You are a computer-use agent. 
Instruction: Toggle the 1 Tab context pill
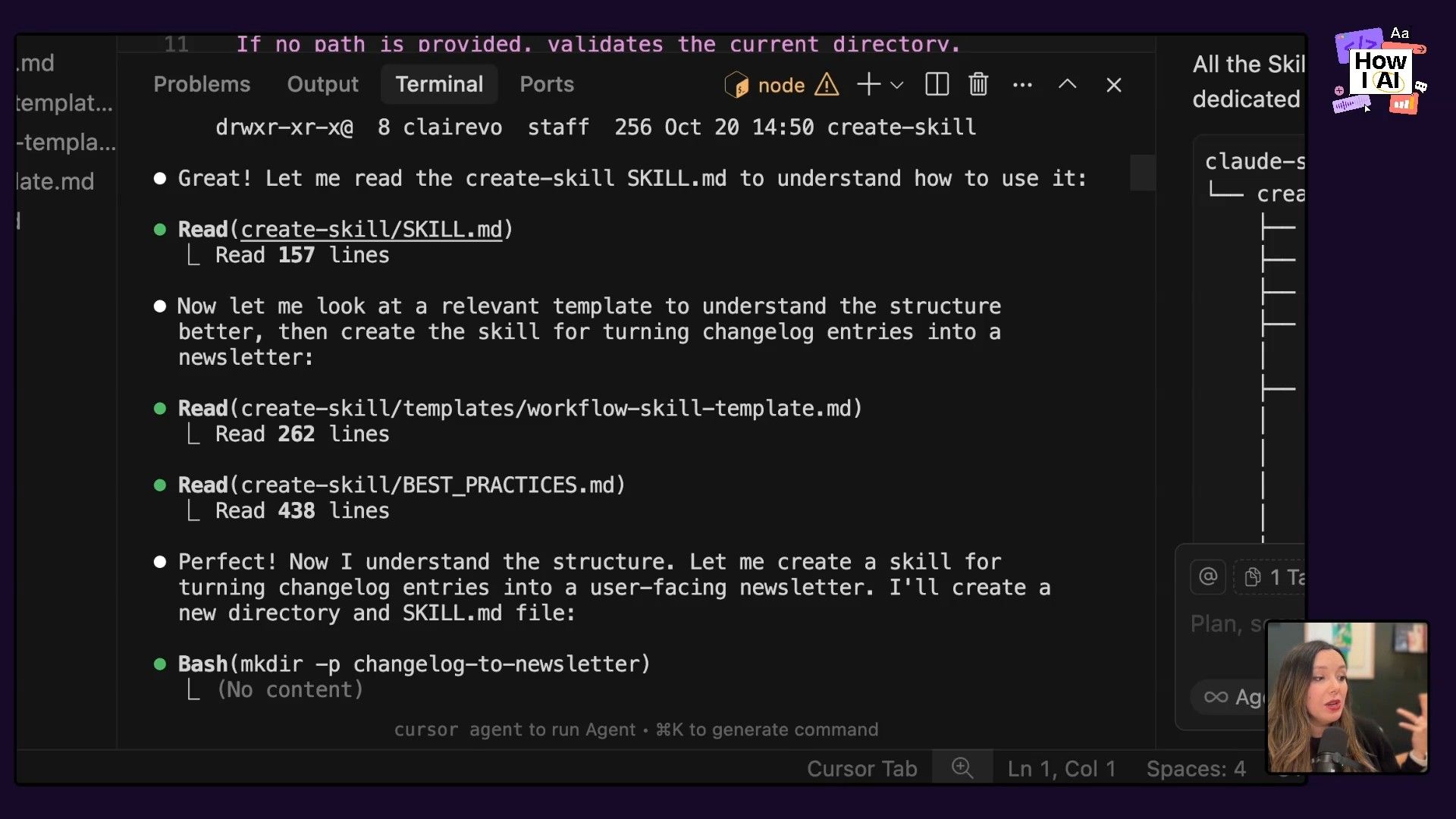[1276, 577]
